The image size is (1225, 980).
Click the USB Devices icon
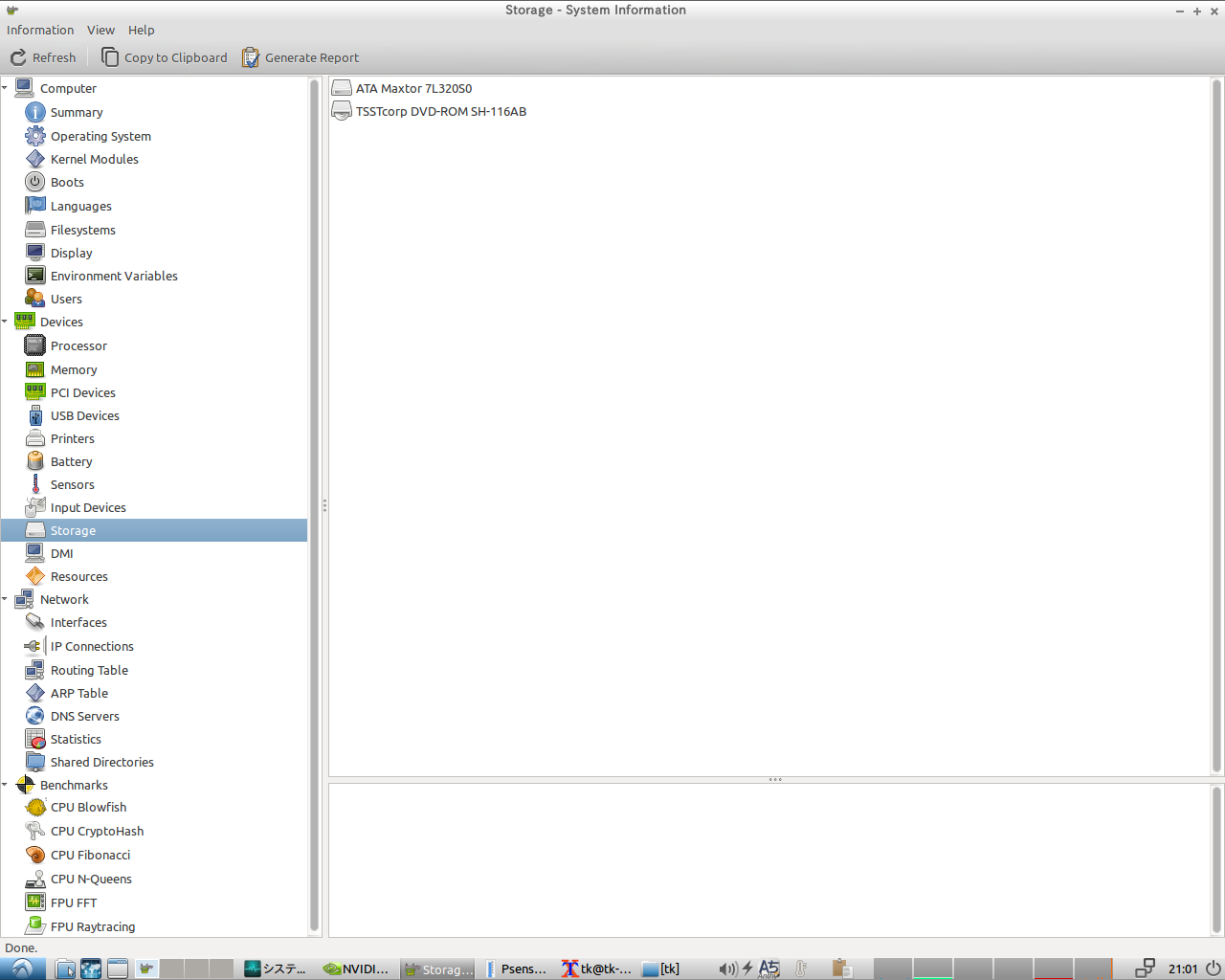(35, 415)
